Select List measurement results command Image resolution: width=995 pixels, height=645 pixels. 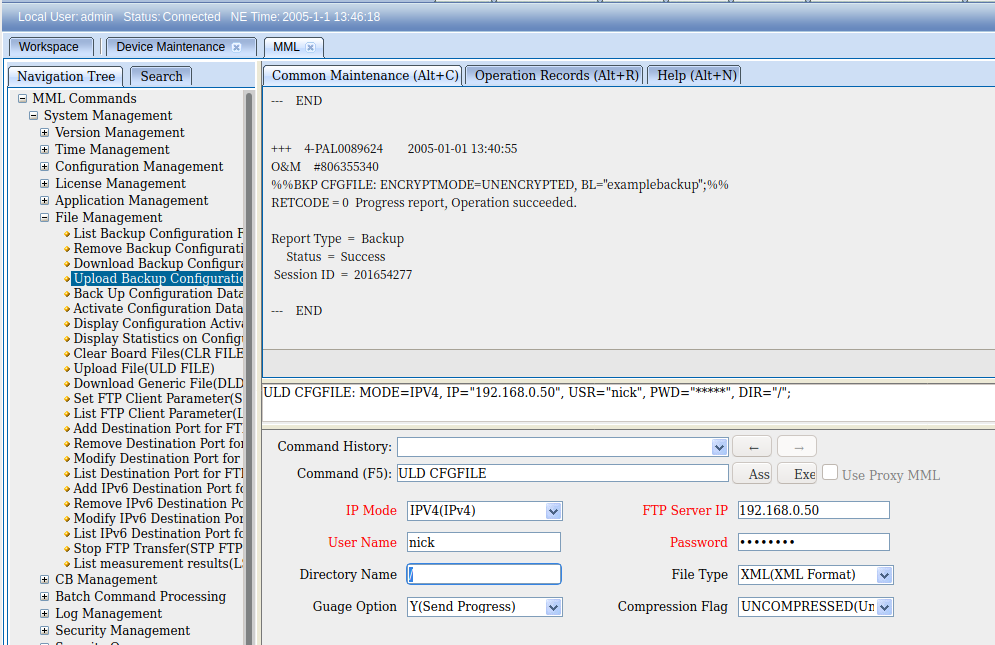pyautogui.click(x=158, y=564)
